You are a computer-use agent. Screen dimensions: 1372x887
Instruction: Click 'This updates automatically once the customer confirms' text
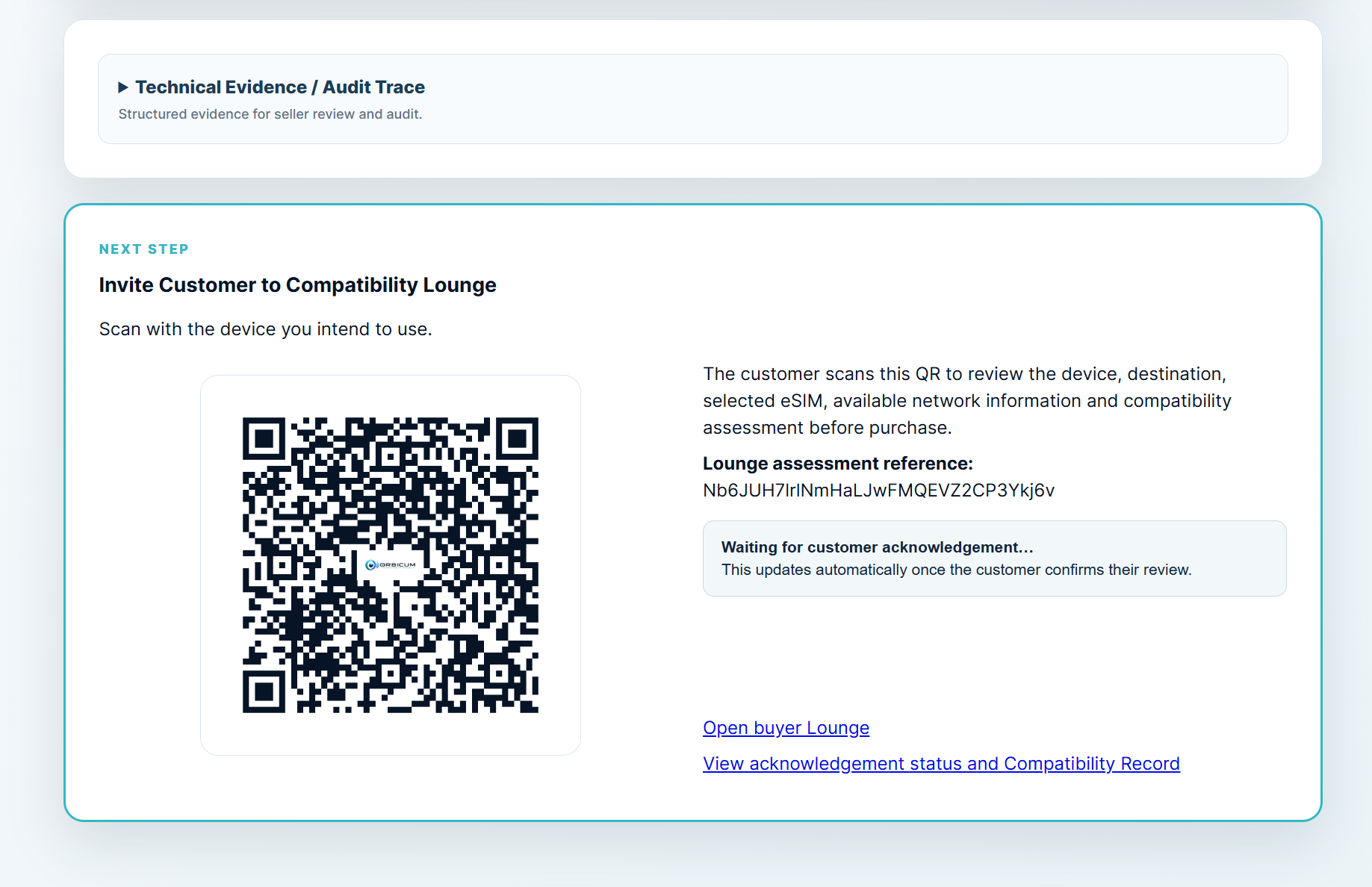click(956, 570)
